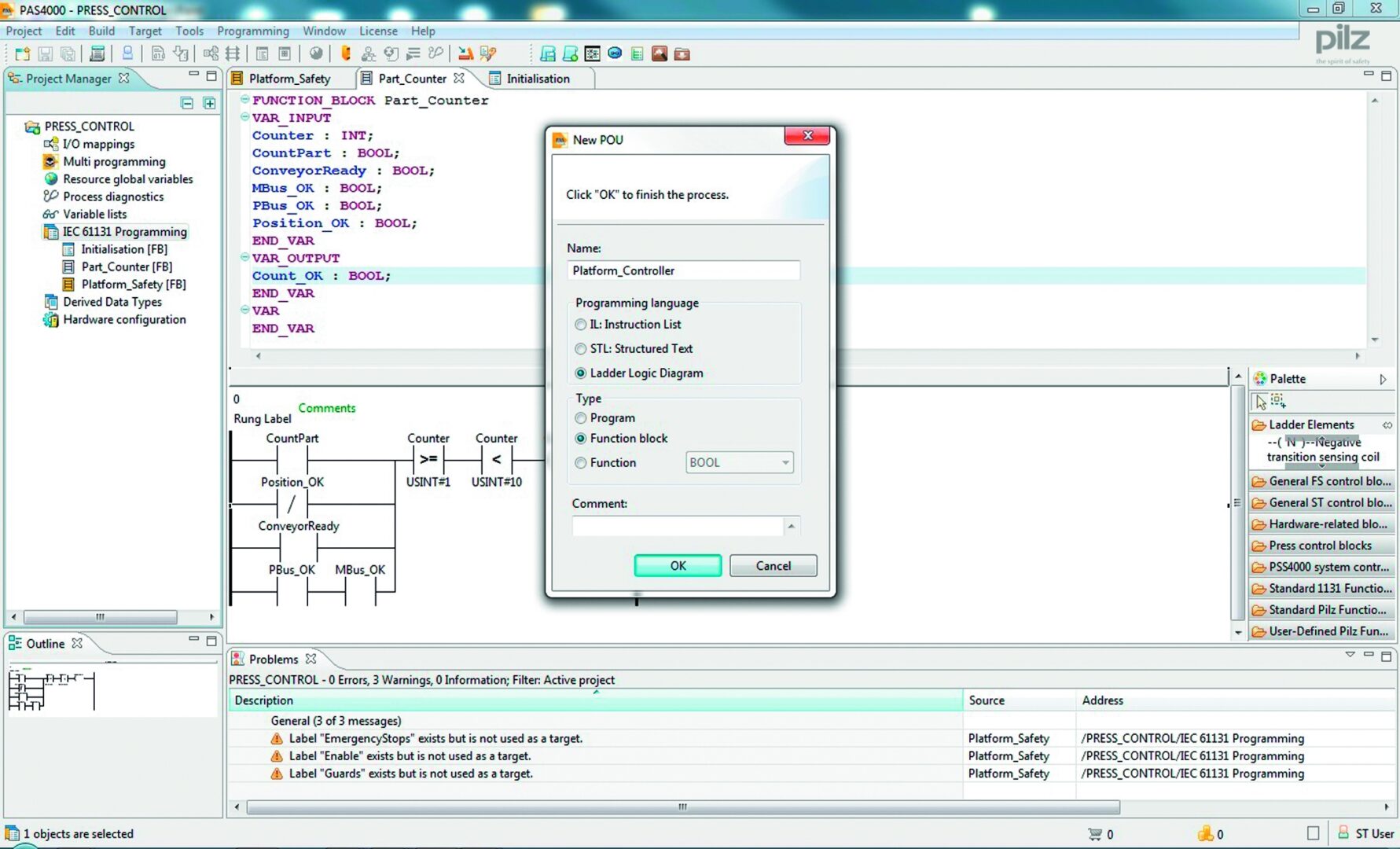Click the cart icon in status bar
The image size is (1400, 849).
click(1094, 834)
